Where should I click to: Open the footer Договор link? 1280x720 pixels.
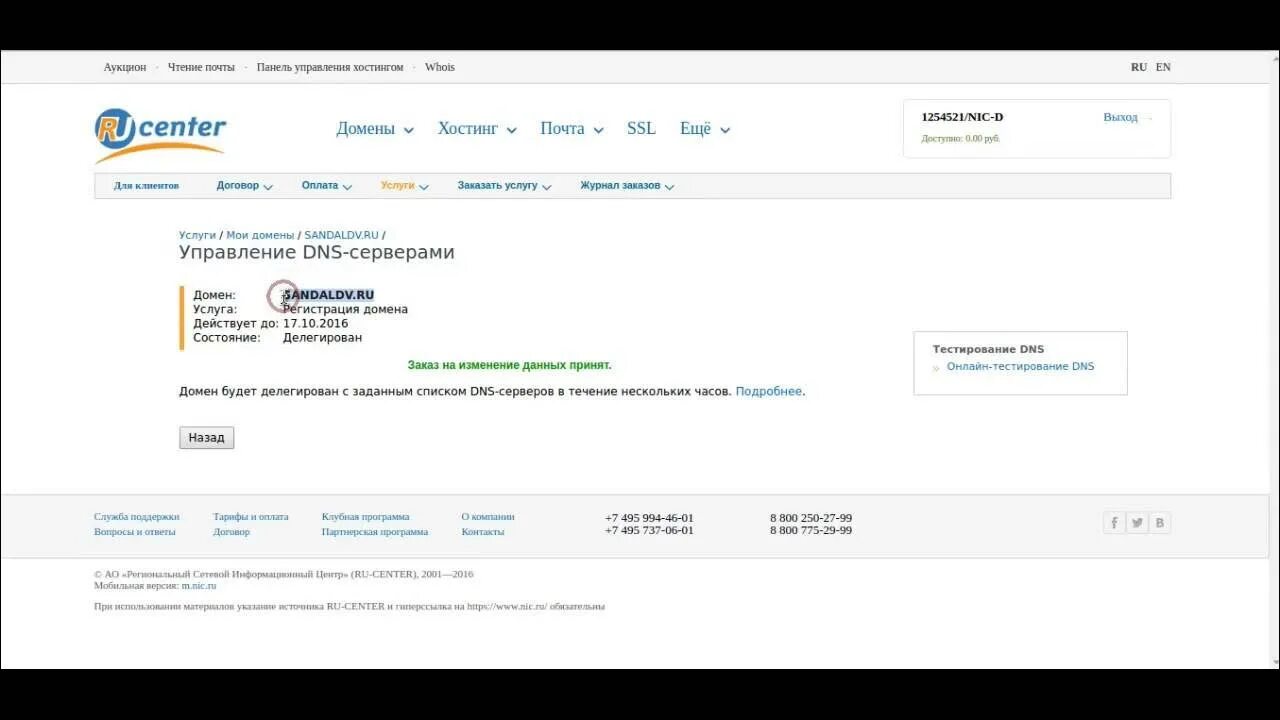click(x=231, y=532)
